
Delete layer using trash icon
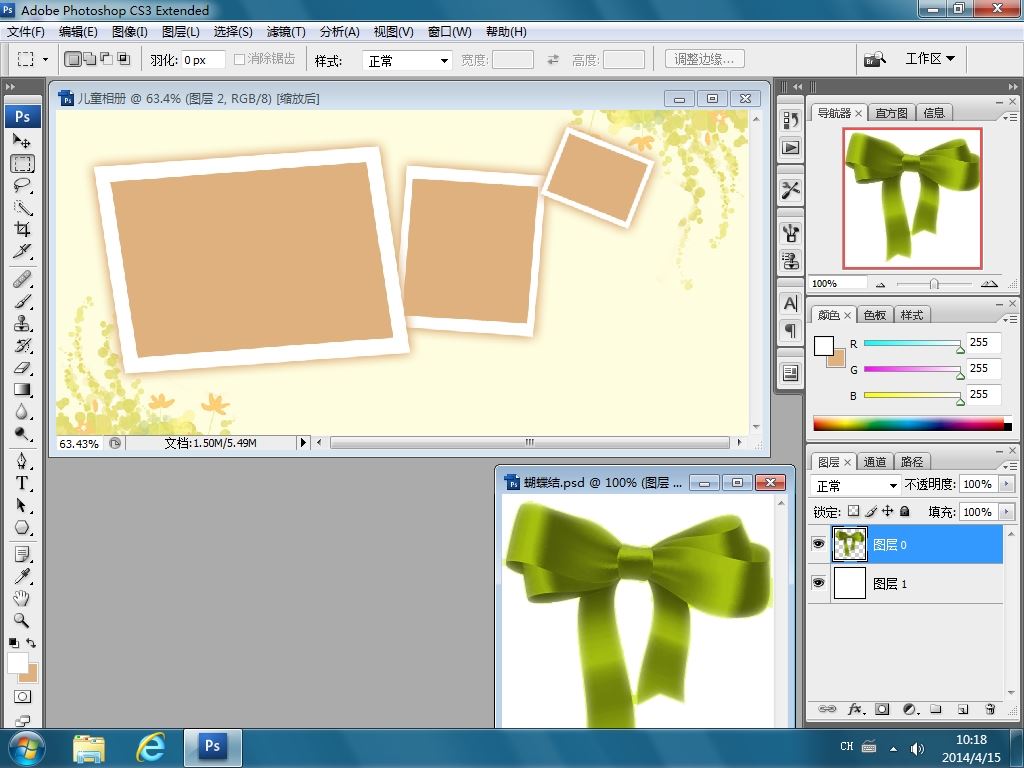pos(990,709)
